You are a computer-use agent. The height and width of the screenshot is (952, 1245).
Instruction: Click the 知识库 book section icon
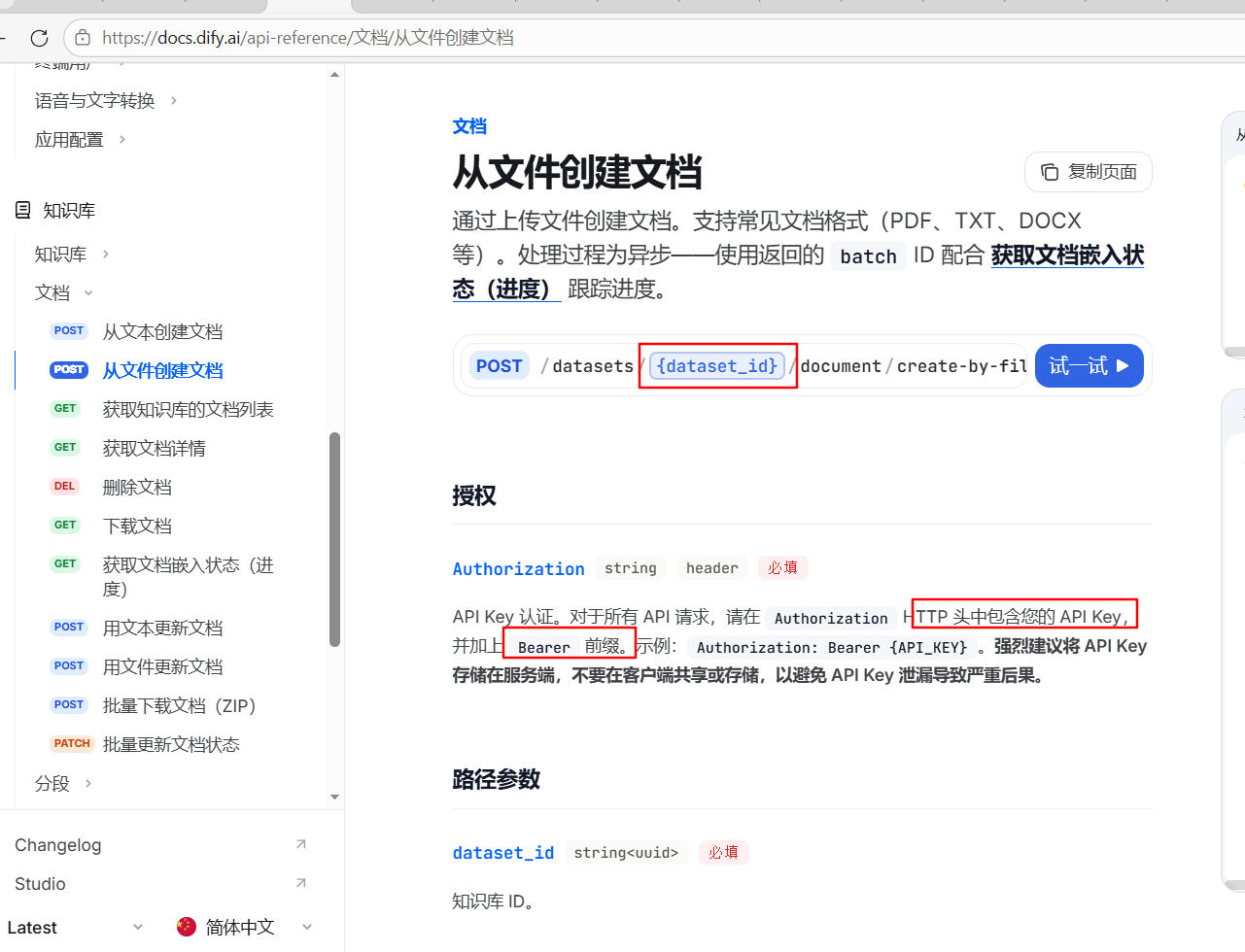tap(23, 210)
